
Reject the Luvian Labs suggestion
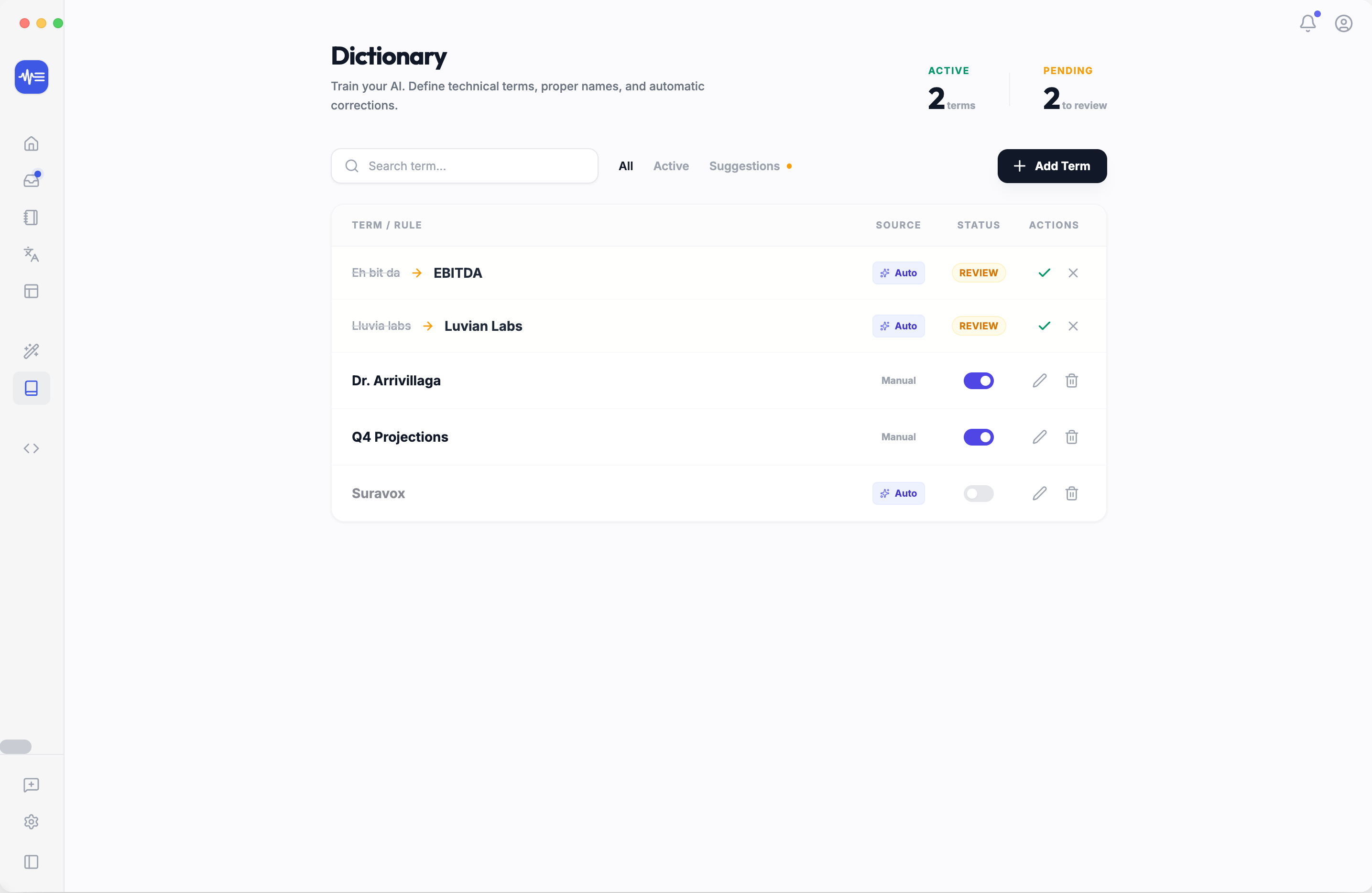click(1073, 326)
